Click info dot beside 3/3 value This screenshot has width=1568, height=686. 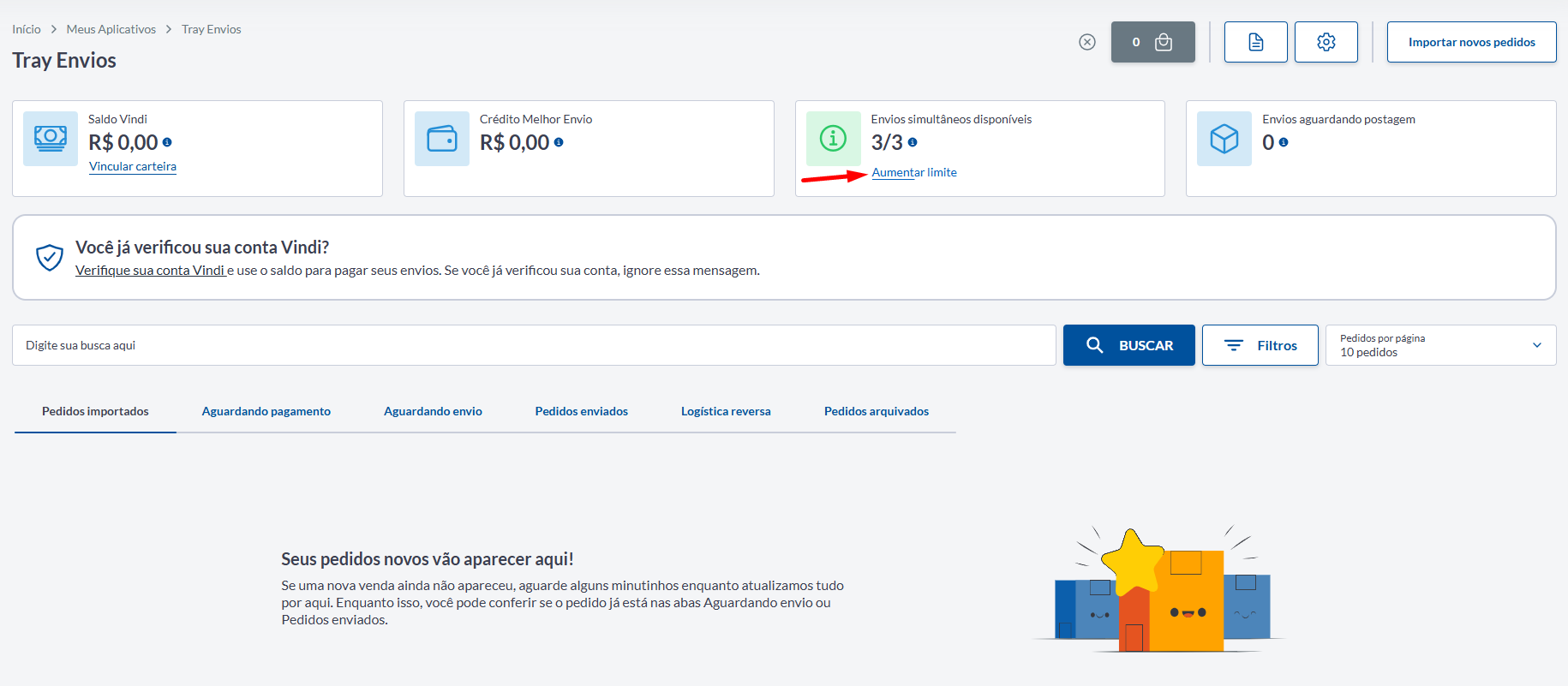click(x=913, y=143)
